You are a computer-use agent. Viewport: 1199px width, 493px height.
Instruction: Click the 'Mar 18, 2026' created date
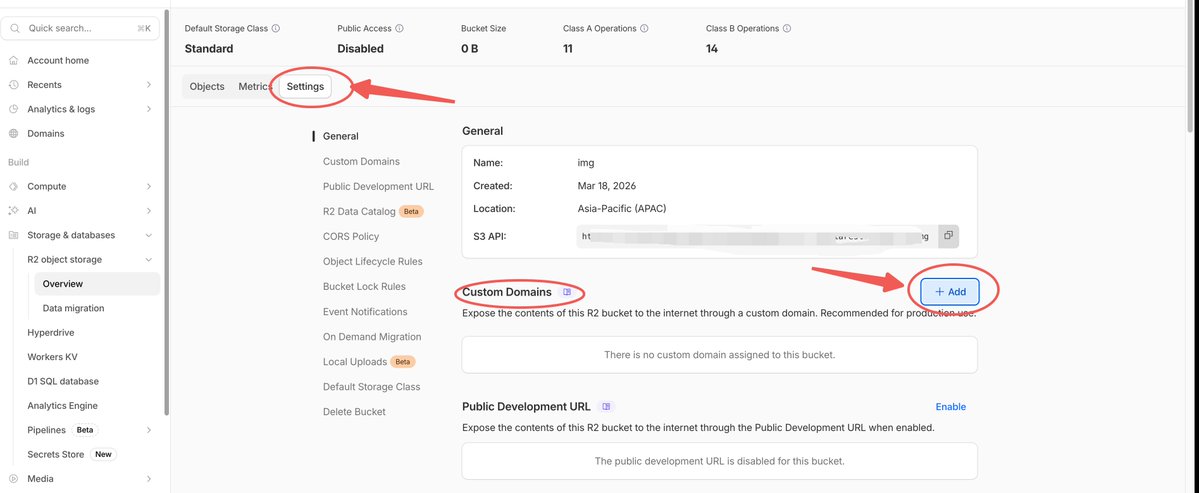[x=606, y=186]
